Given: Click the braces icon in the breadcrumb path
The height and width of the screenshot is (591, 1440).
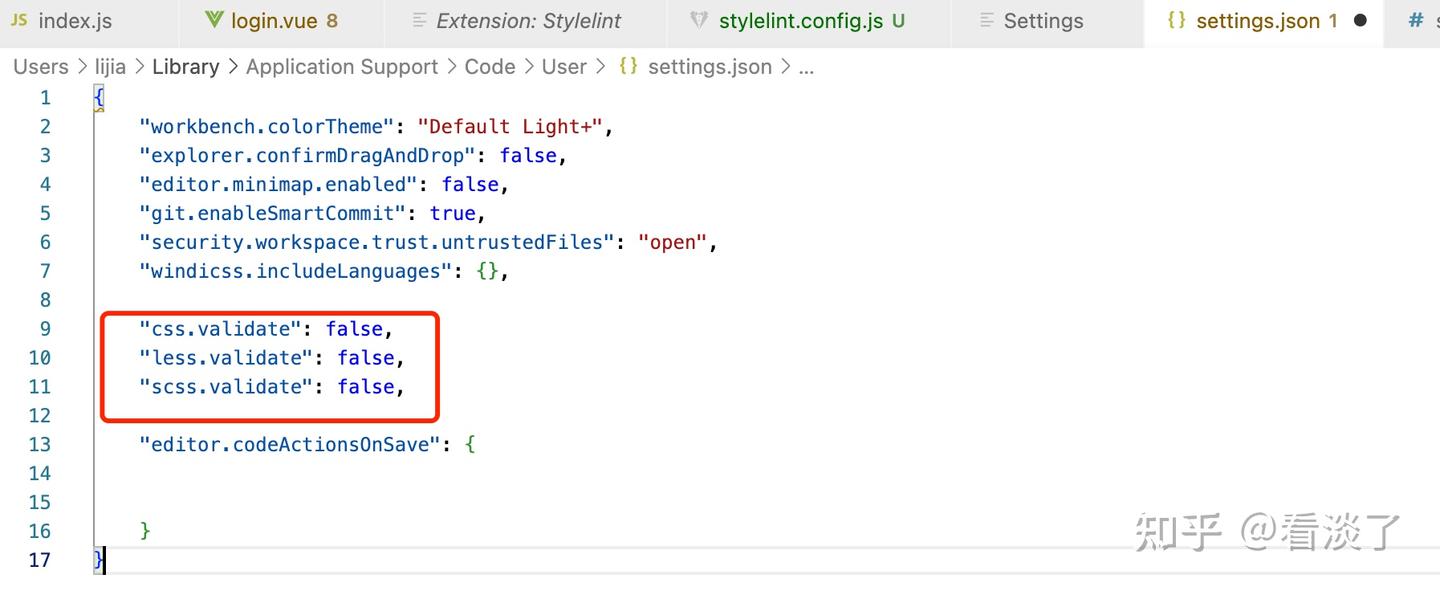Looking at the screenshot, I should point(628,66).
